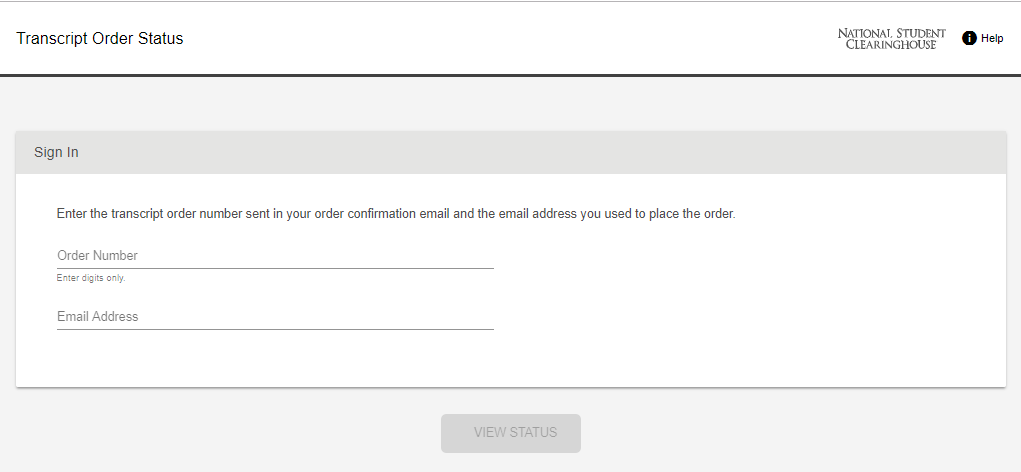1021x472 pixels.
Task: Click the Sign In panel header
Action: [510, 152]
